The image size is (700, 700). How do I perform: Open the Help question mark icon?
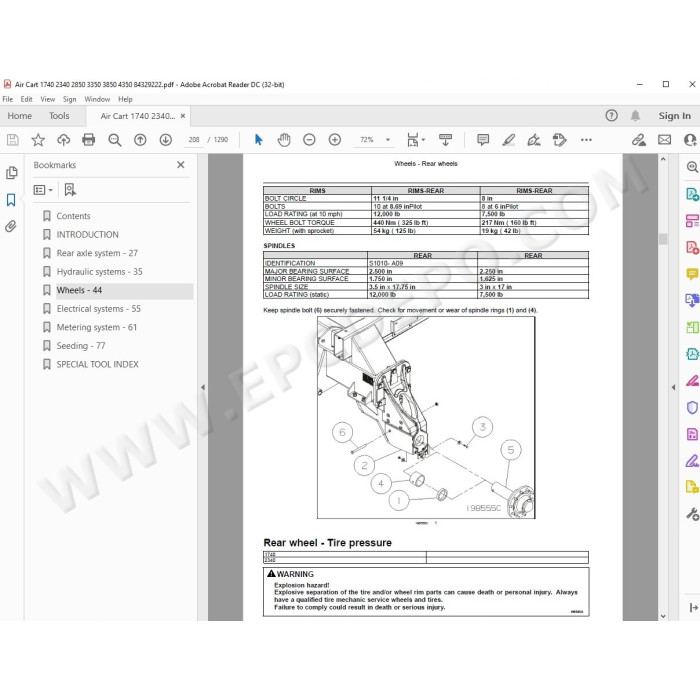coord(612,116)
